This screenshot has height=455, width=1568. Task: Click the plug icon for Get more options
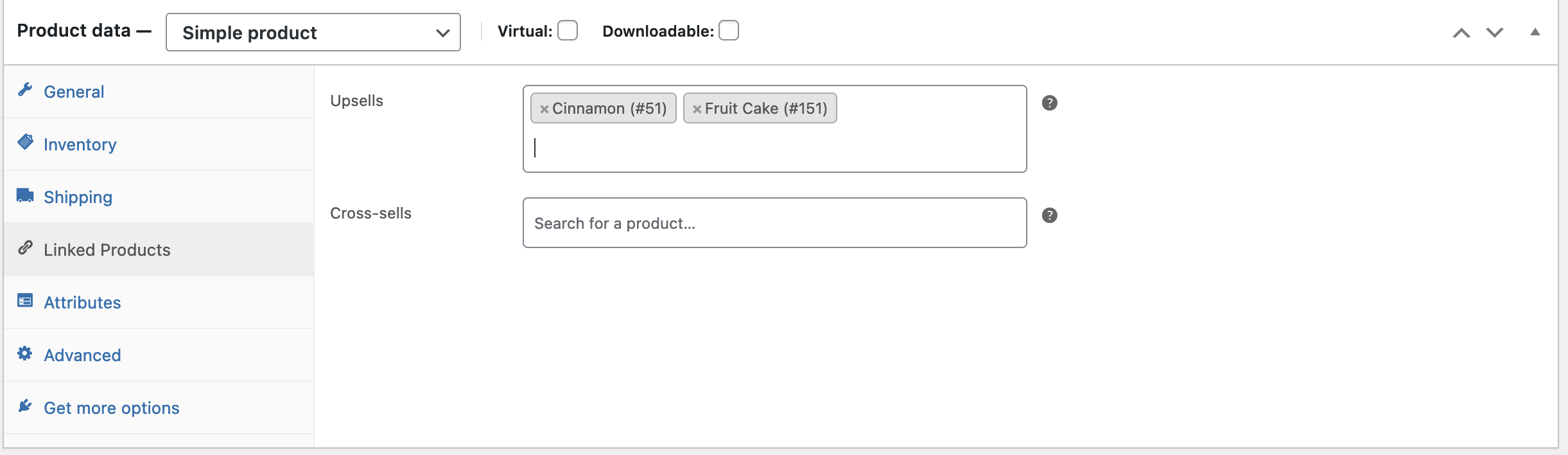(x=25, y=406)
